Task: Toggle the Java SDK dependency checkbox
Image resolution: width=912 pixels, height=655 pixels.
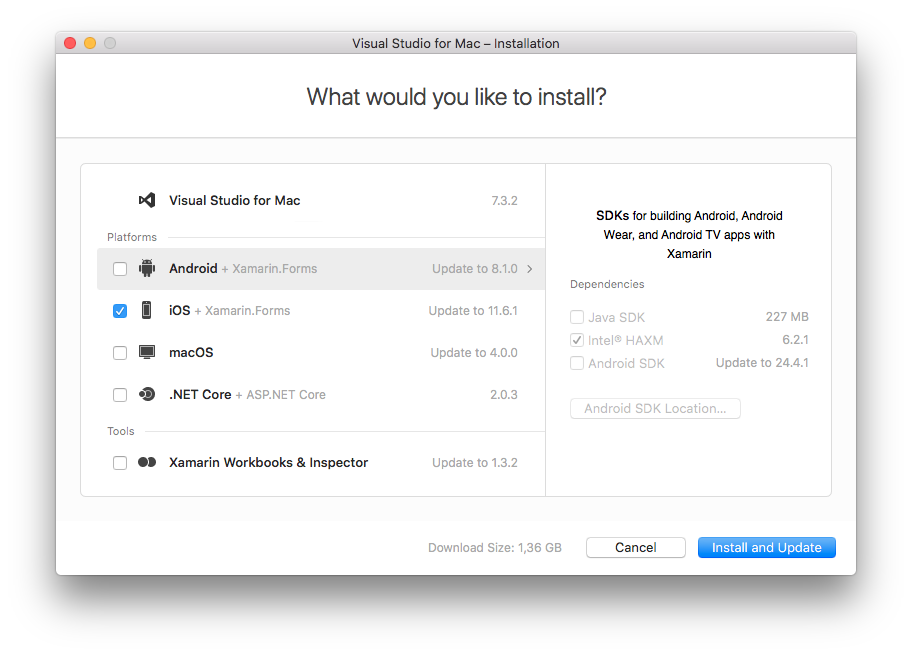Action: tap(577, 317)
